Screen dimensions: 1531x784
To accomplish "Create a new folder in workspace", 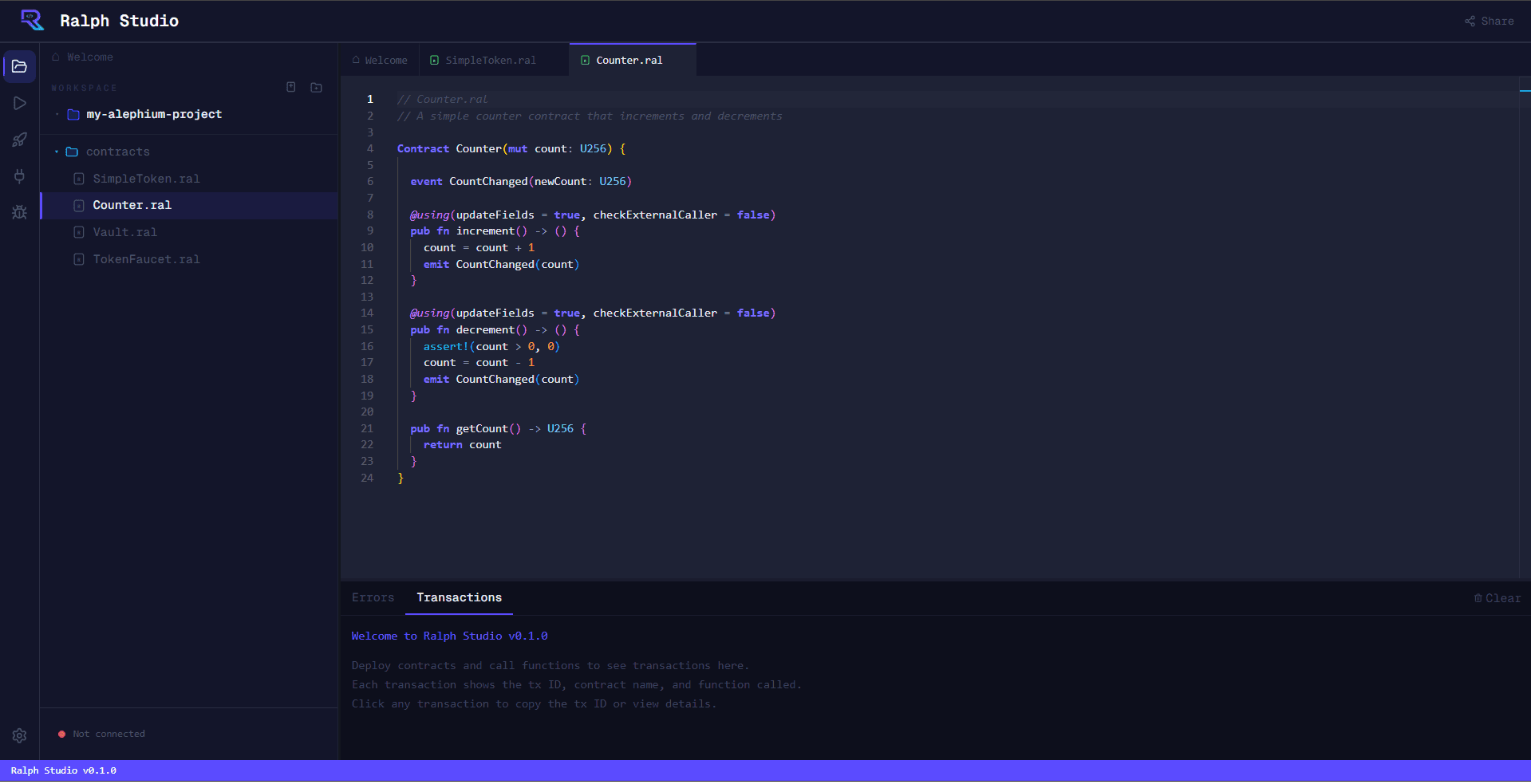I will click(316, 87).
